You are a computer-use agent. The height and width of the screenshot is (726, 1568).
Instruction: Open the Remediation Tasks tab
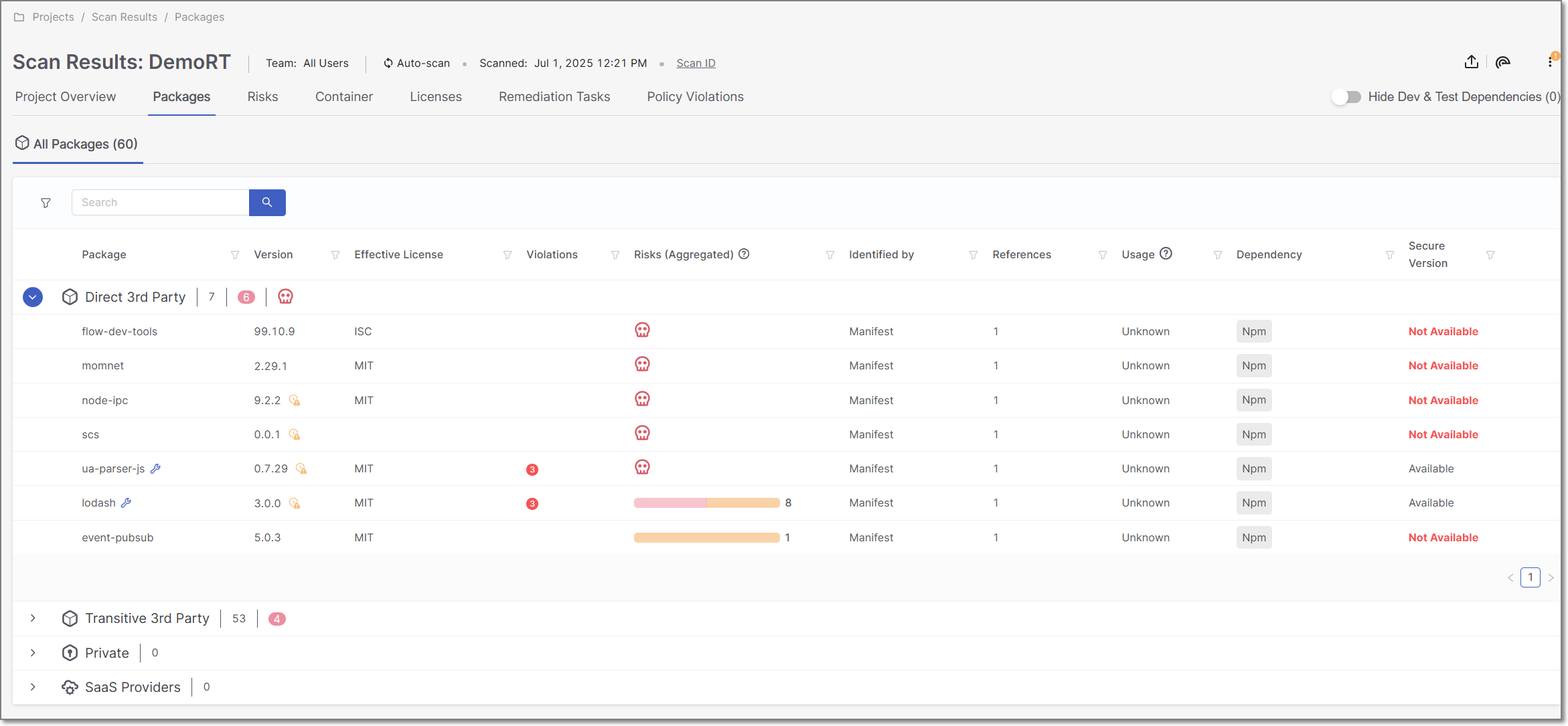pyautogui.click(x=554, y=97)
